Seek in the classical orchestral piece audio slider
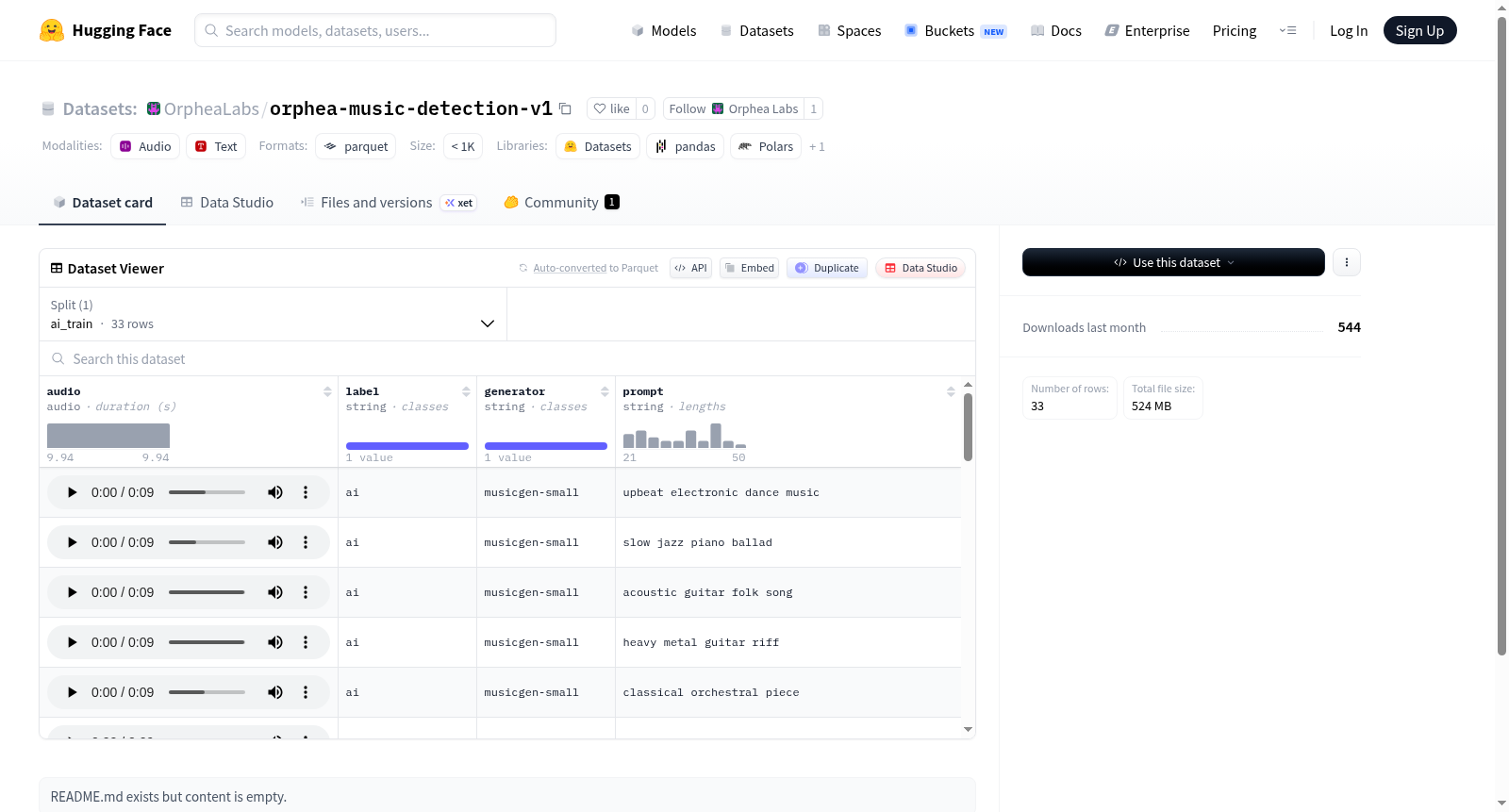The height and width of the screenshot is (812, 1509). pyautogui.click(x=207, y=692)
